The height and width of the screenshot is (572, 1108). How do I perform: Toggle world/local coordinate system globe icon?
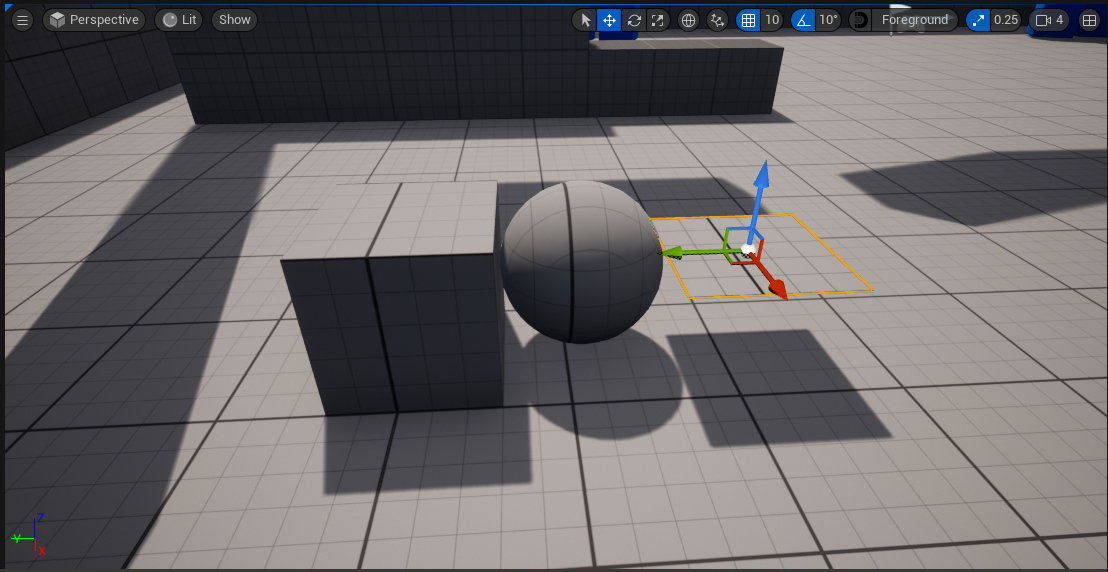point(688,20)
